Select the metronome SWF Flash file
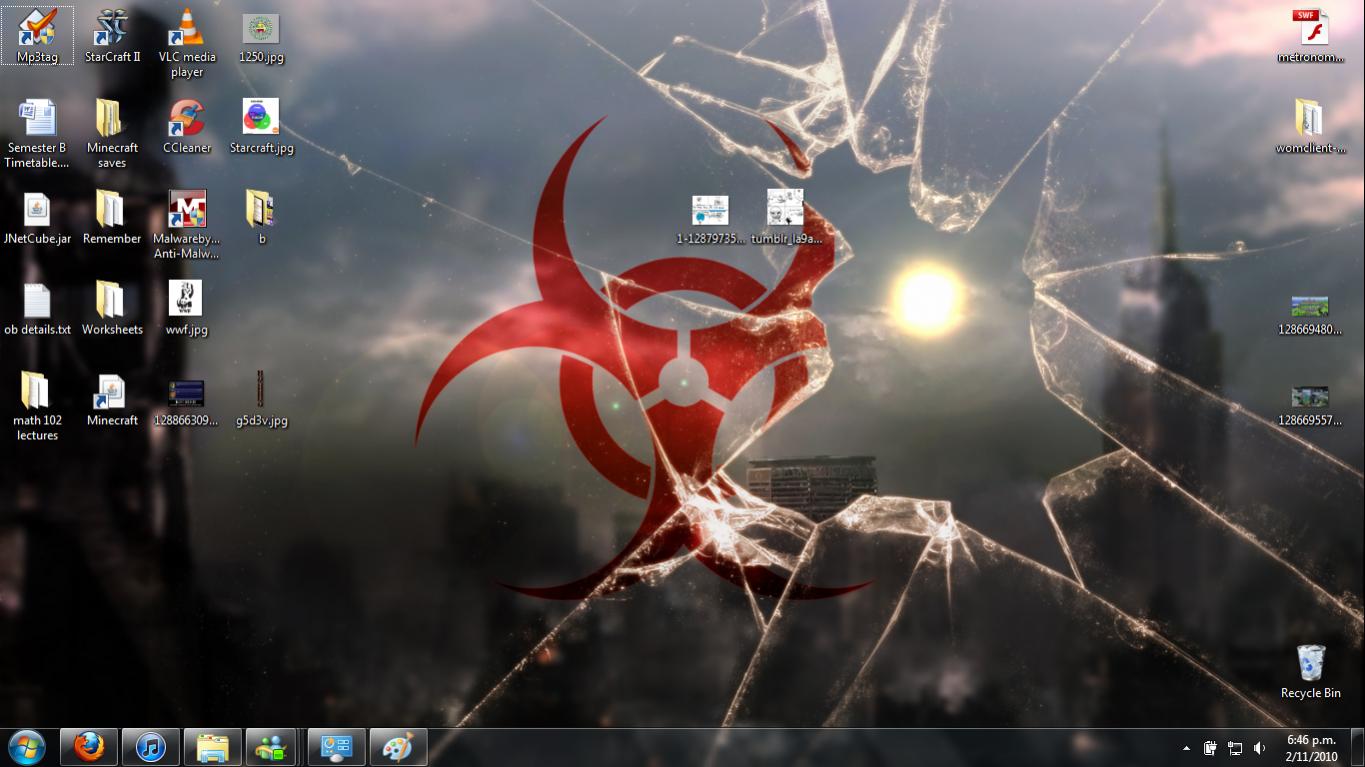Image resolution: width=1365 pixels, height=767 pixels. tap(1310, 37)
